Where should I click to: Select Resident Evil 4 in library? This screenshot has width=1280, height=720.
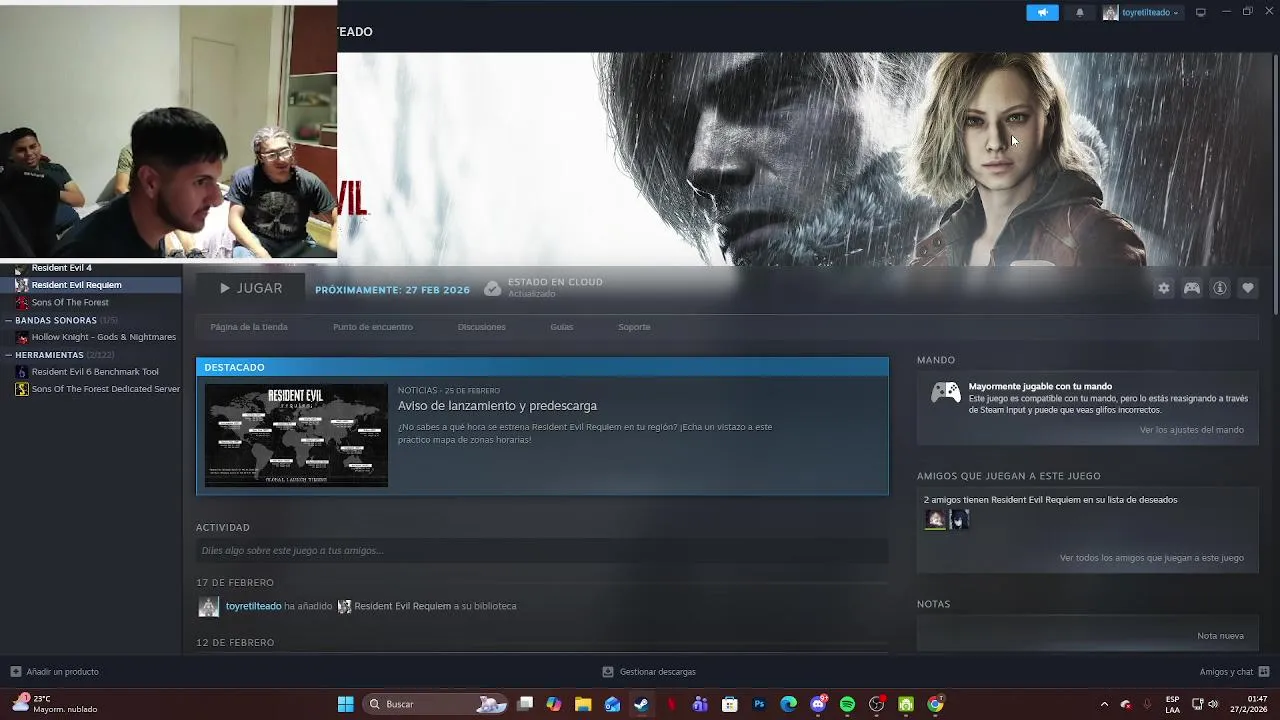(61, 268)
